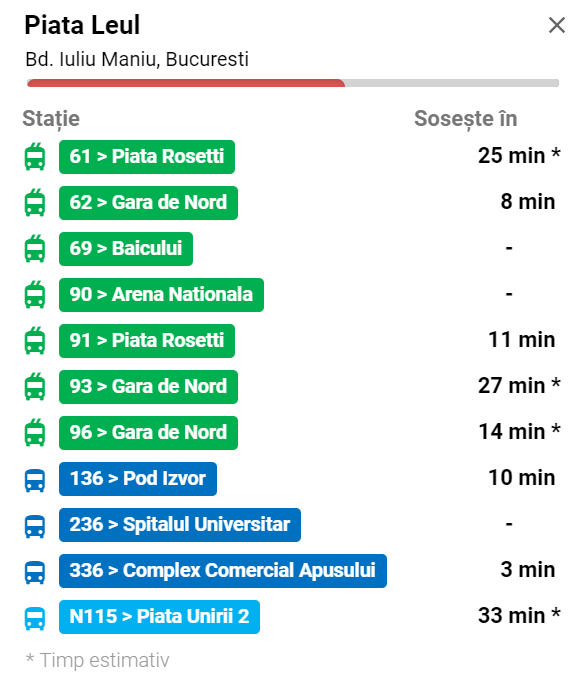
Task: Click the trolleybus icon next to line 91
Action: coord(35,341)
